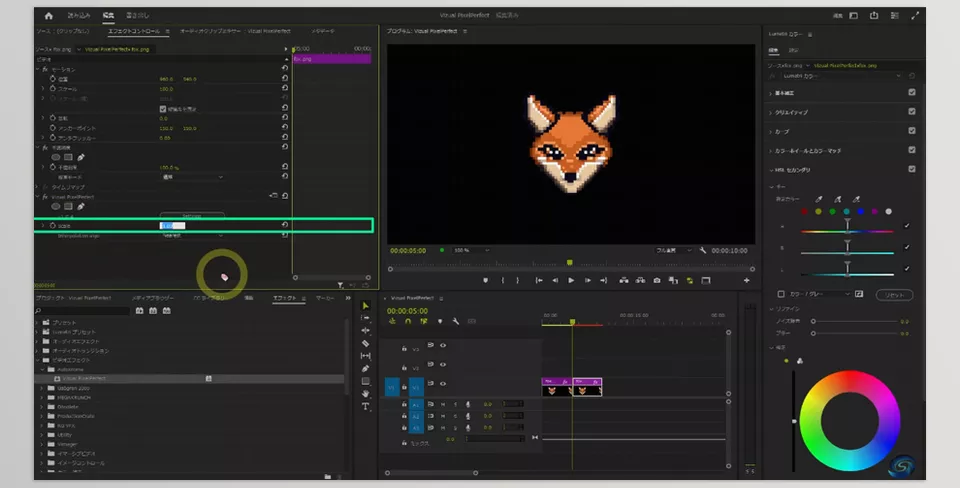Click the cyan HSL color swatch

pyautogui.click(x=847, y=211)
